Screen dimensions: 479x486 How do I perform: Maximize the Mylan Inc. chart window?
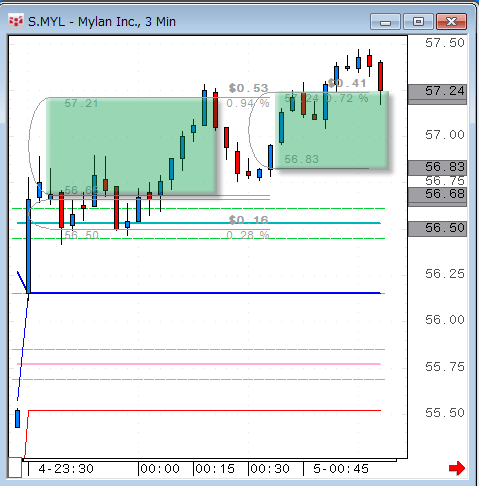click(418, 22)
